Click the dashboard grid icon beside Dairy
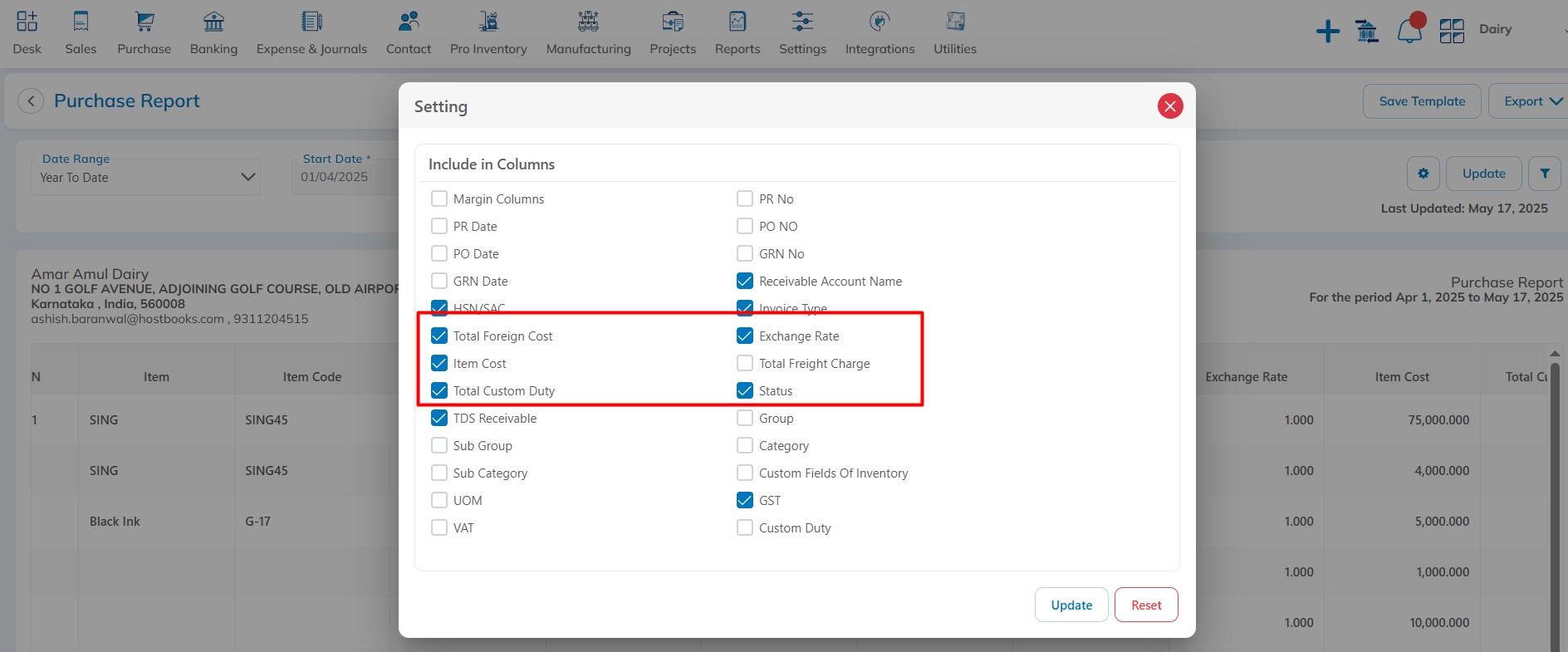The height and width of the screenshot is (652, 1568). coord(1452,32)
